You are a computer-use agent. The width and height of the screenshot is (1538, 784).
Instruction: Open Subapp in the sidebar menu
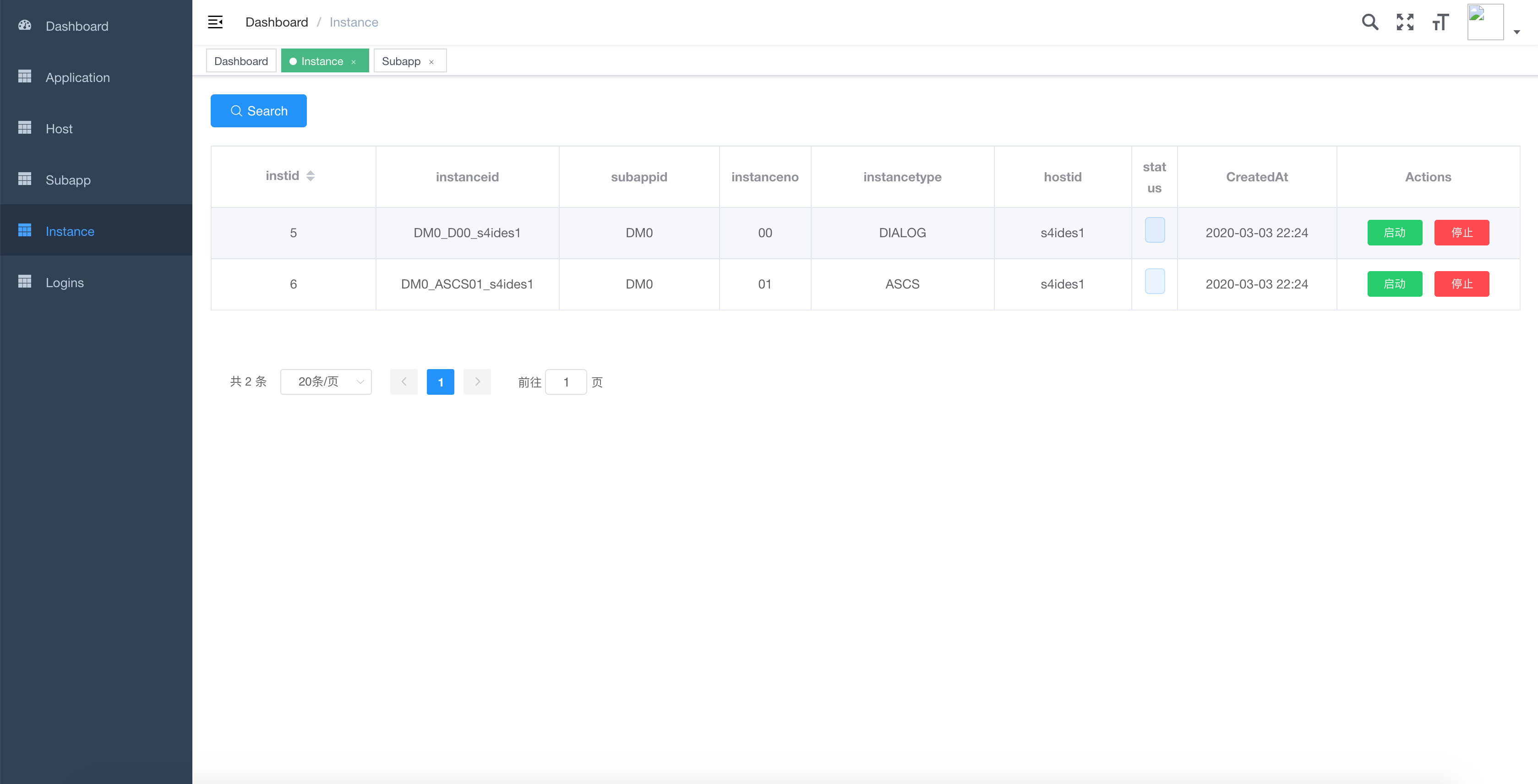point(68,180)
